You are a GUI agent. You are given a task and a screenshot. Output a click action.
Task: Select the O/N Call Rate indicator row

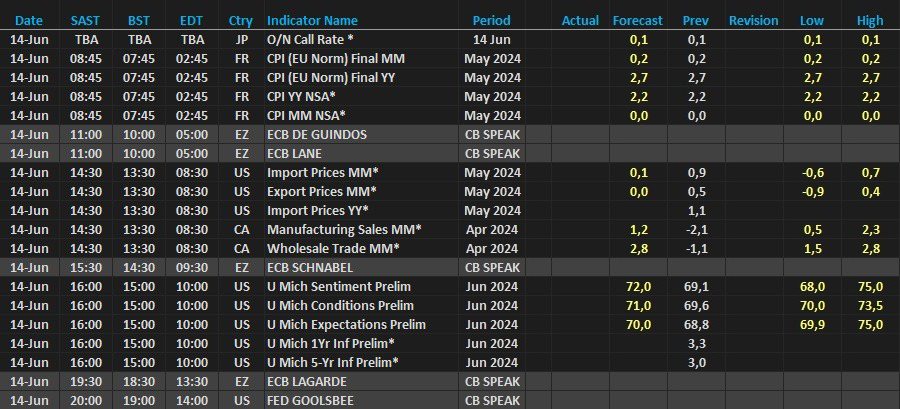[310, 39]
